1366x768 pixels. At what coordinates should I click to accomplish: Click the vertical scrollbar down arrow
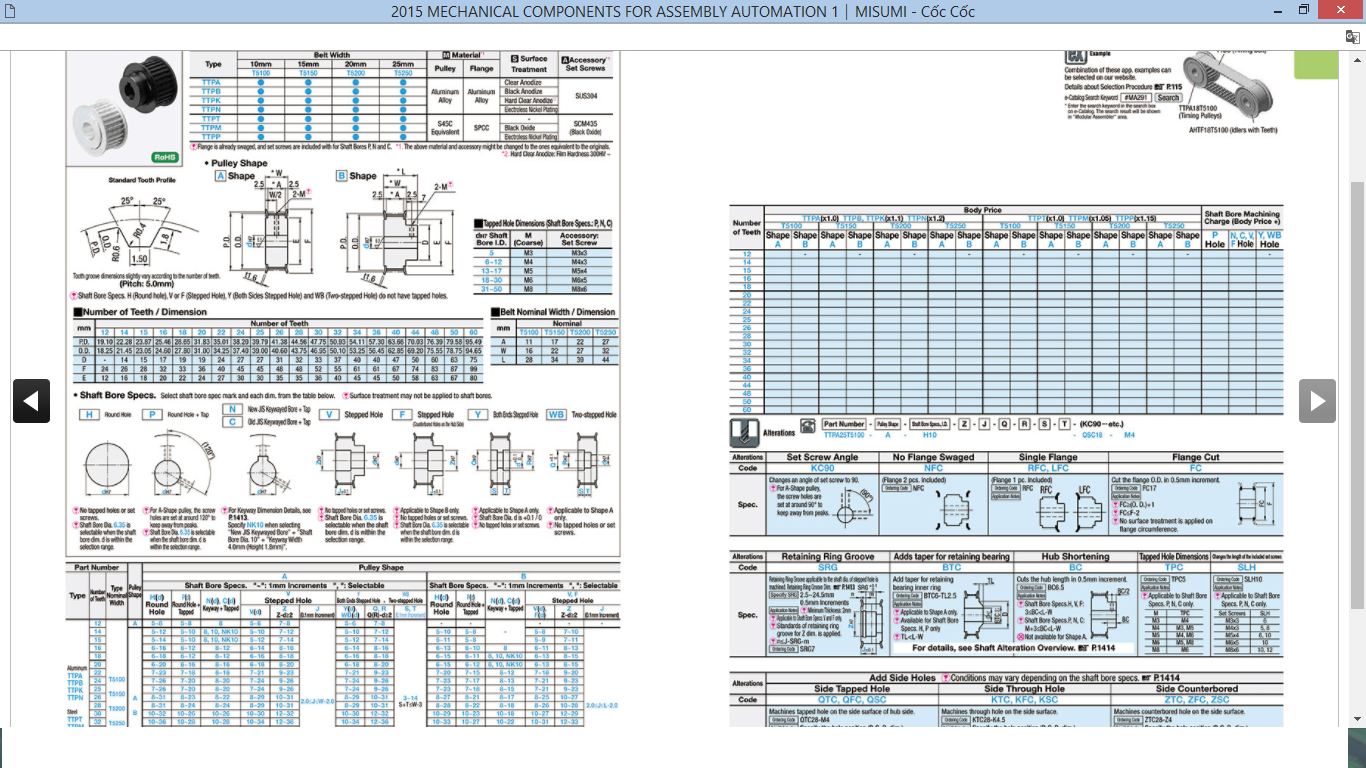click(x=1357, y=718)
